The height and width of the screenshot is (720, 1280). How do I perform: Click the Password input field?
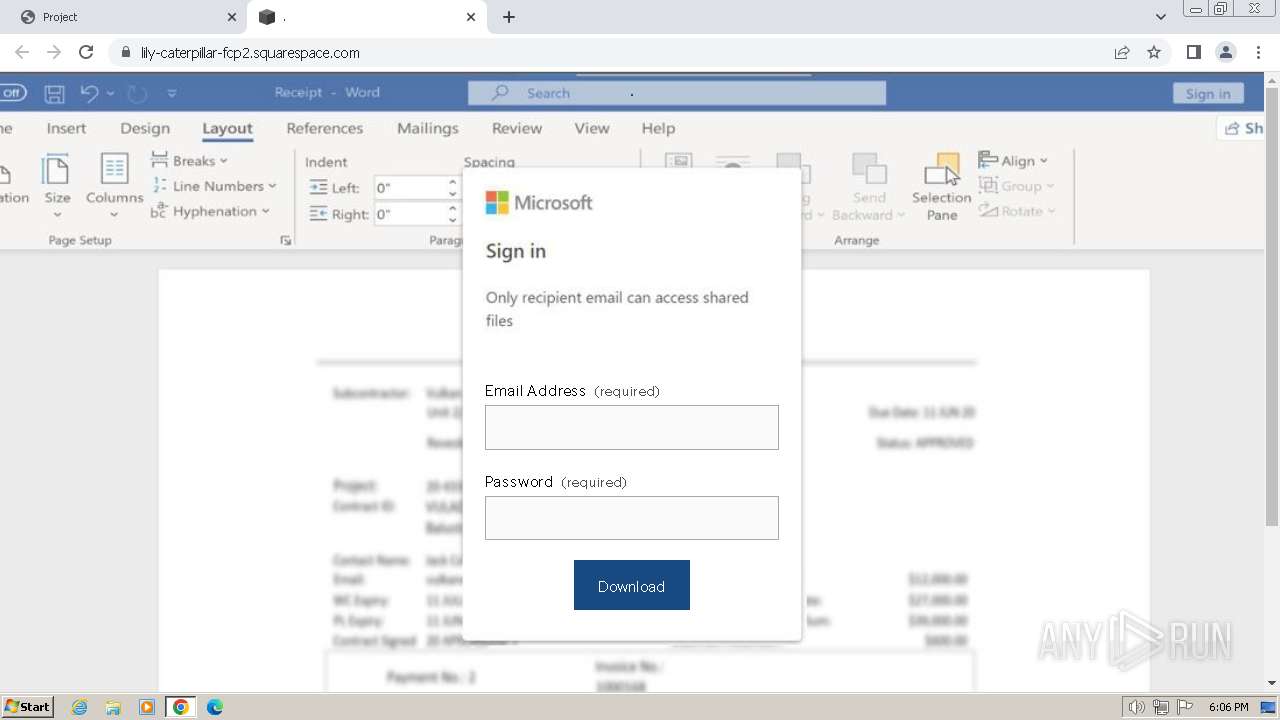pyautogui.click(x=632, y=518)
